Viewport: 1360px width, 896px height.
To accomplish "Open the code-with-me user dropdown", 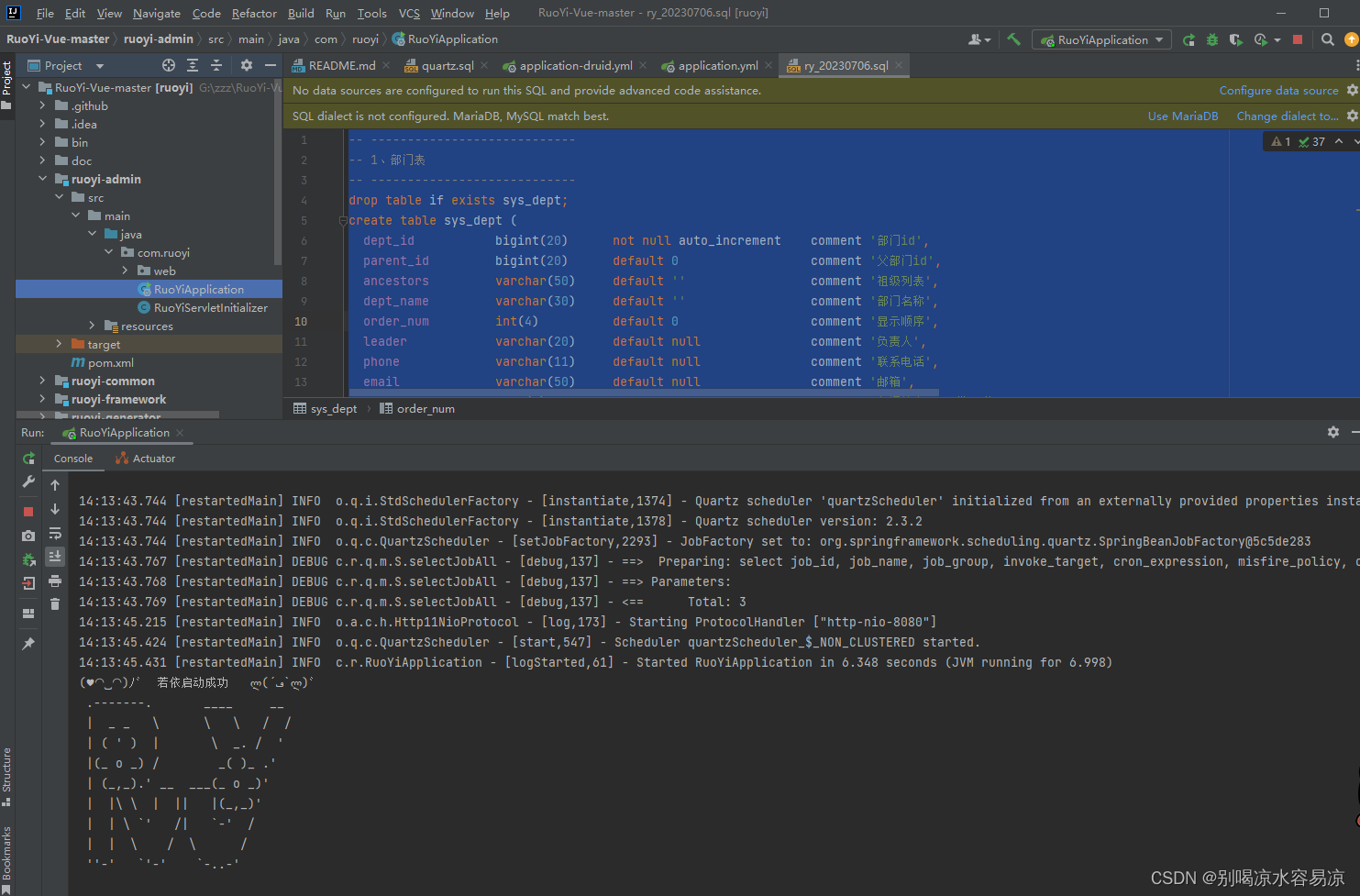I will [x=979, y=39].
